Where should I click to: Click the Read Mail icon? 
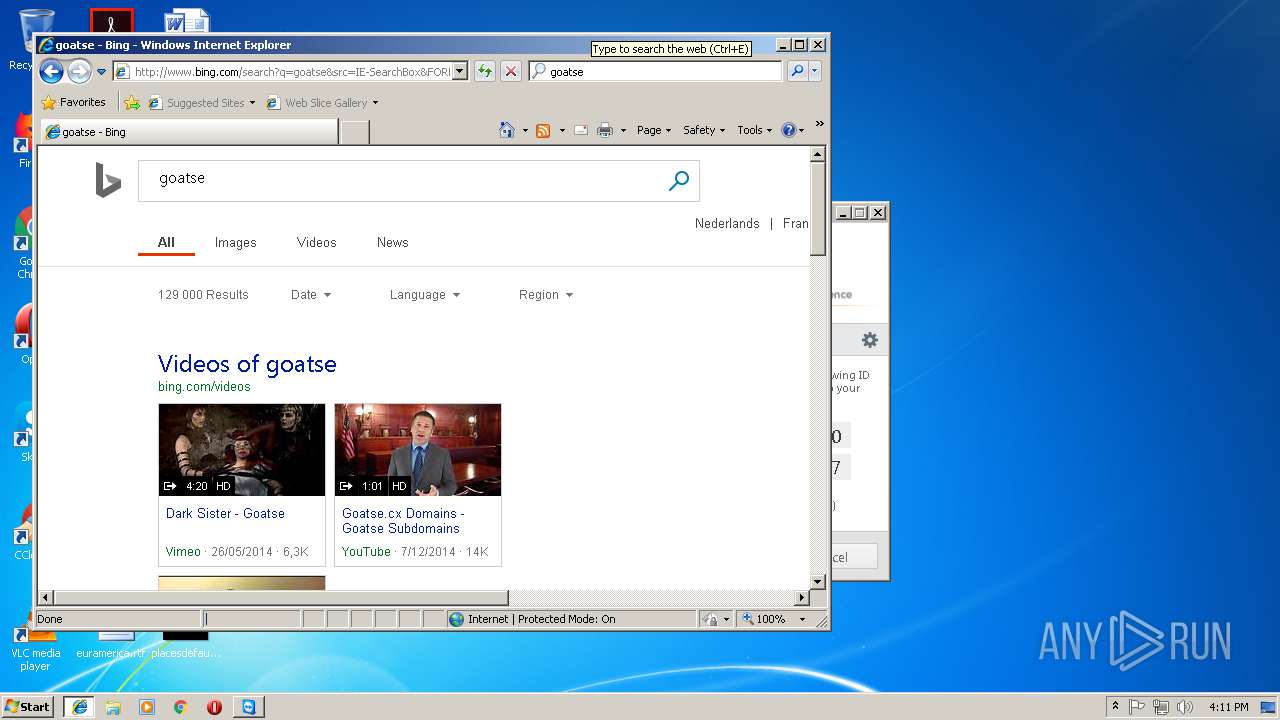click(x=581, y=130)
